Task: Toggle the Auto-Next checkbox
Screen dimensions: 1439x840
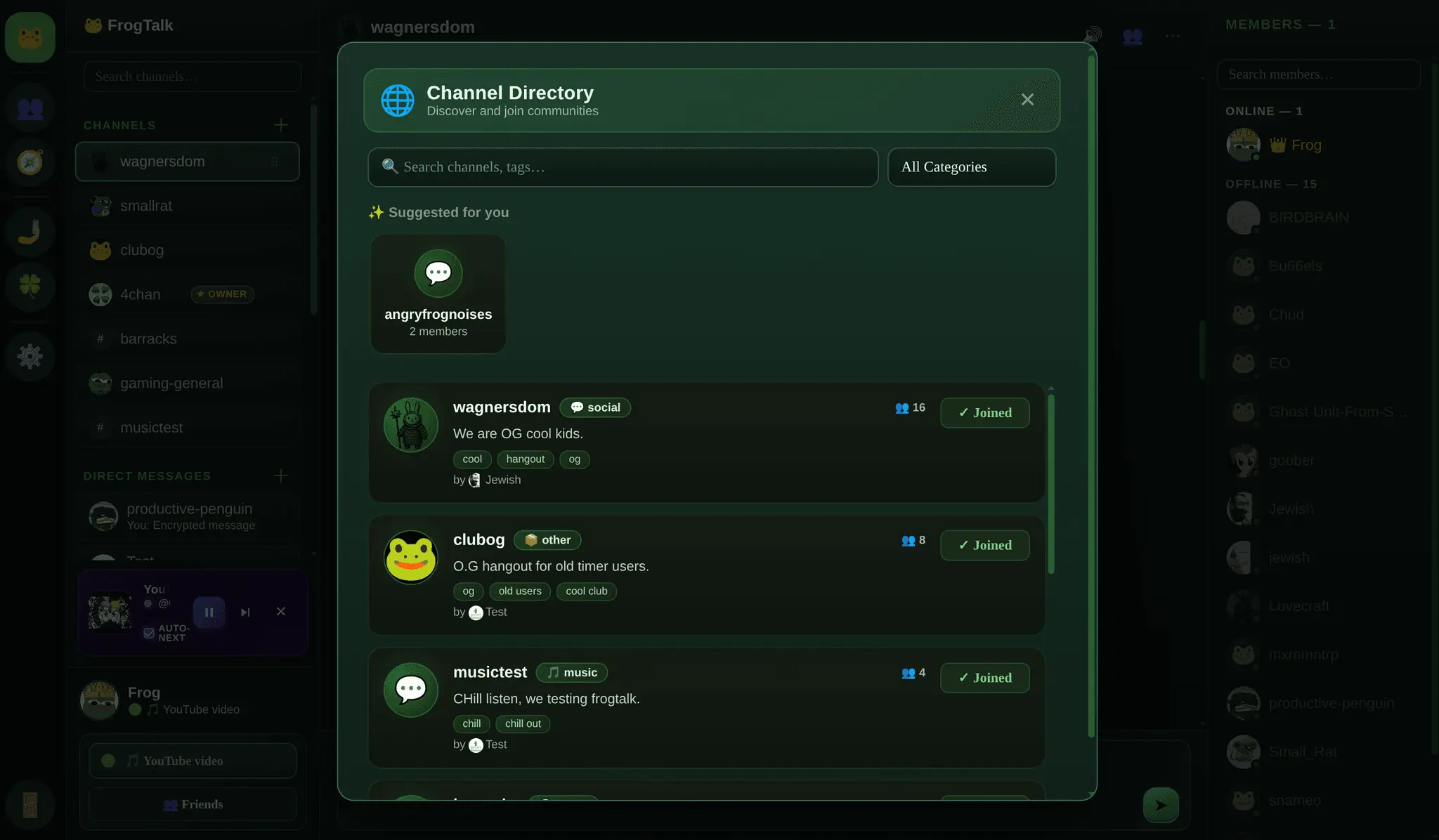Action: 149,633
